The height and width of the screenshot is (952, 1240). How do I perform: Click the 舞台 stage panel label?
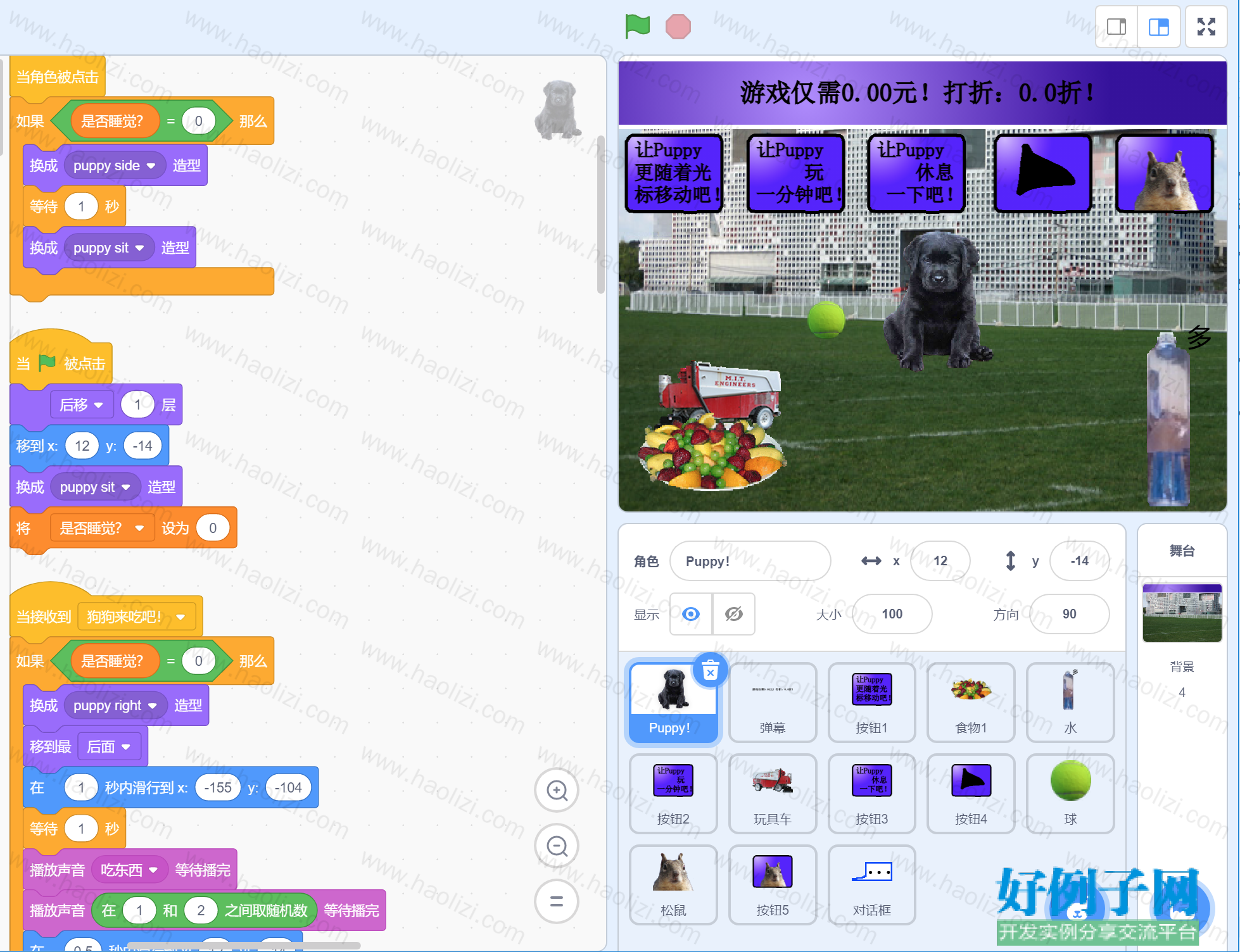coord(1182,551)
